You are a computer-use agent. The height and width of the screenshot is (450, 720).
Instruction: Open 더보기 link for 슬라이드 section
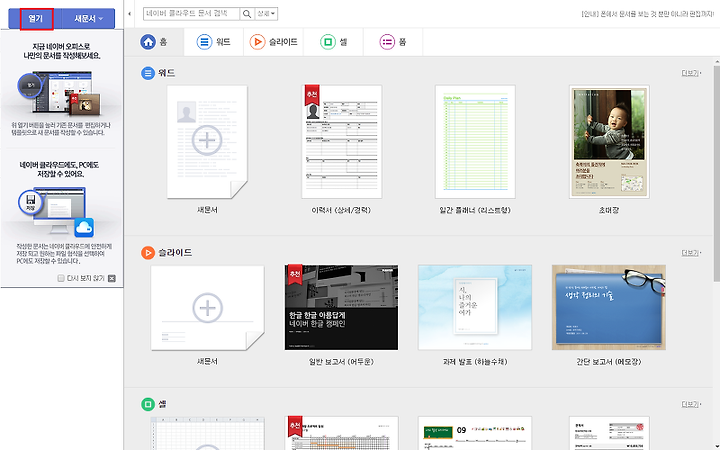[691, 253]
